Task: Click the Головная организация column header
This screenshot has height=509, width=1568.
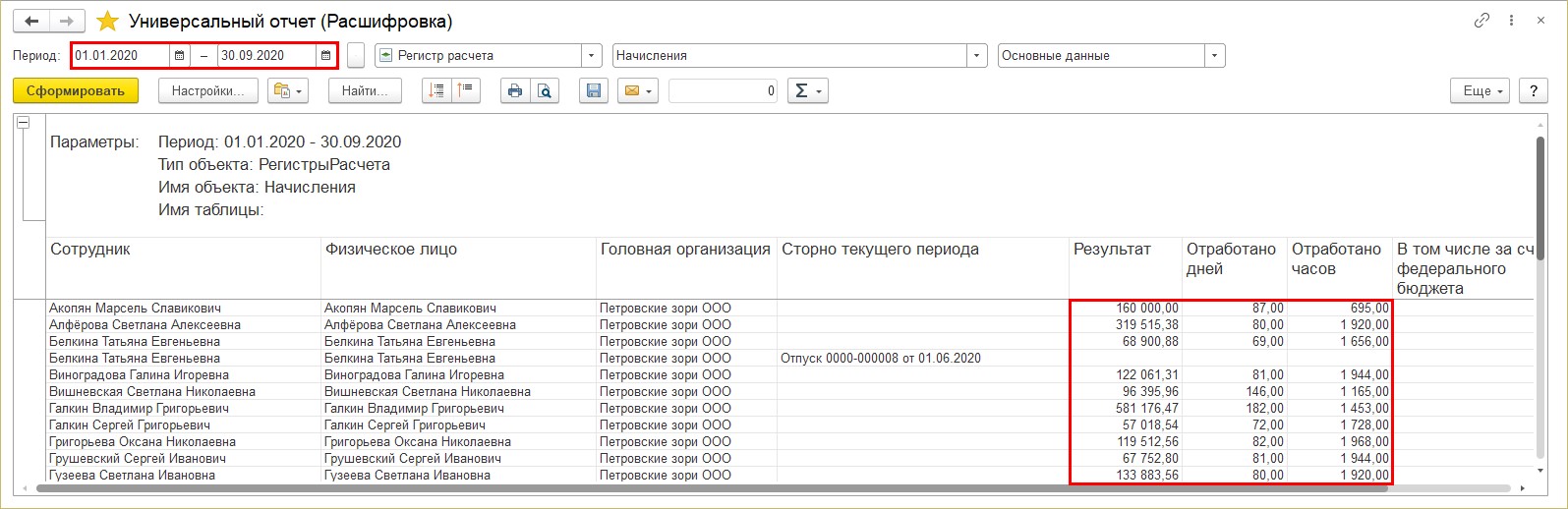Action: tap(686, 268)
